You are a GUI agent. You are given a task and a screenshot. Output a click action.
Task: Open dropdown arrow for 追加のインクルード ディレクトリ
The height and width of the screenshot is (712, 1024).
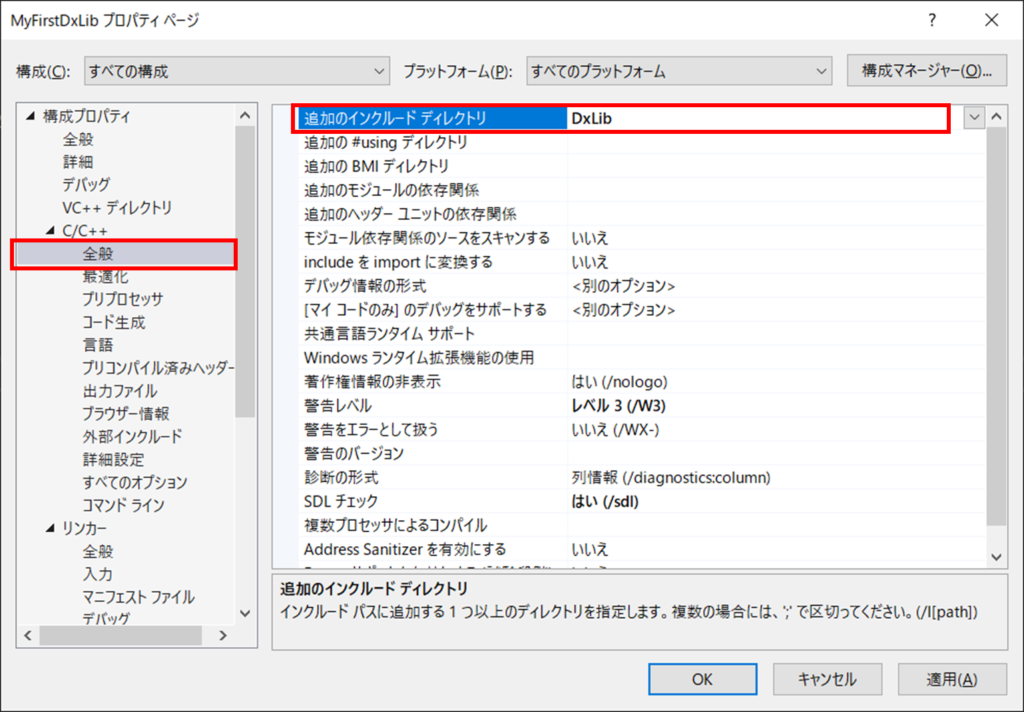[x=974, y=118]
